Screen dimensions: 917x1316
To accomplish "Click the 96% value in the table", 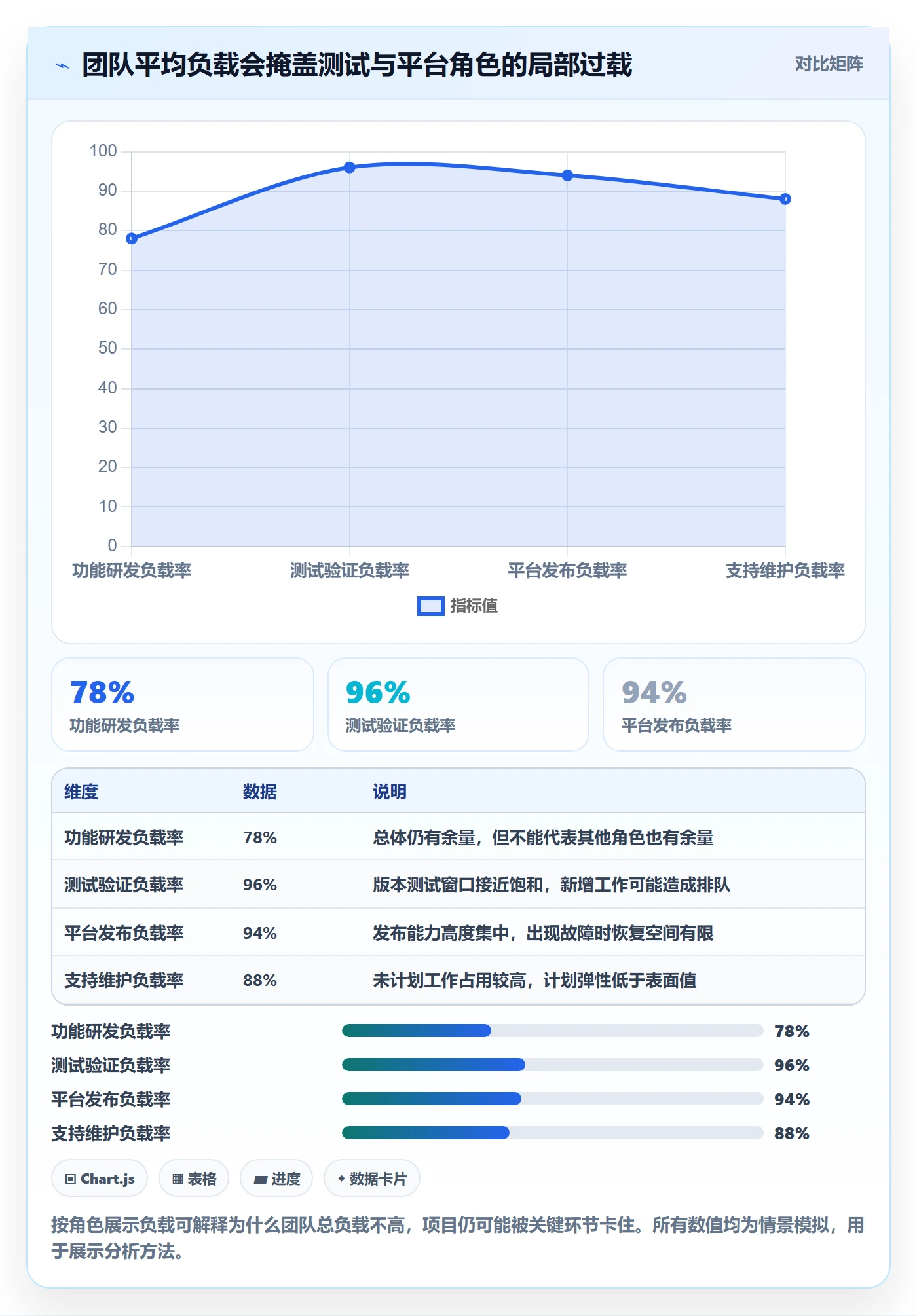I will 260,885.
